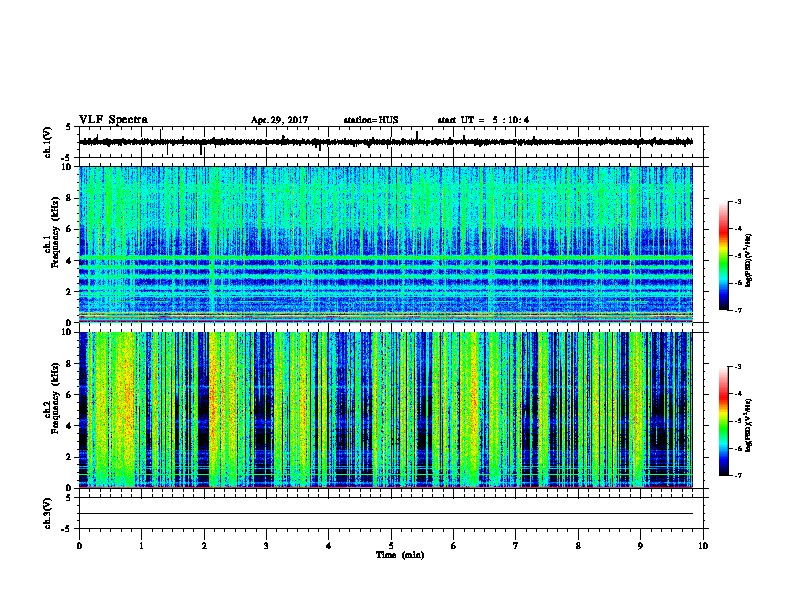
Task: Click time axis tick label "2"
Action: 204,546
